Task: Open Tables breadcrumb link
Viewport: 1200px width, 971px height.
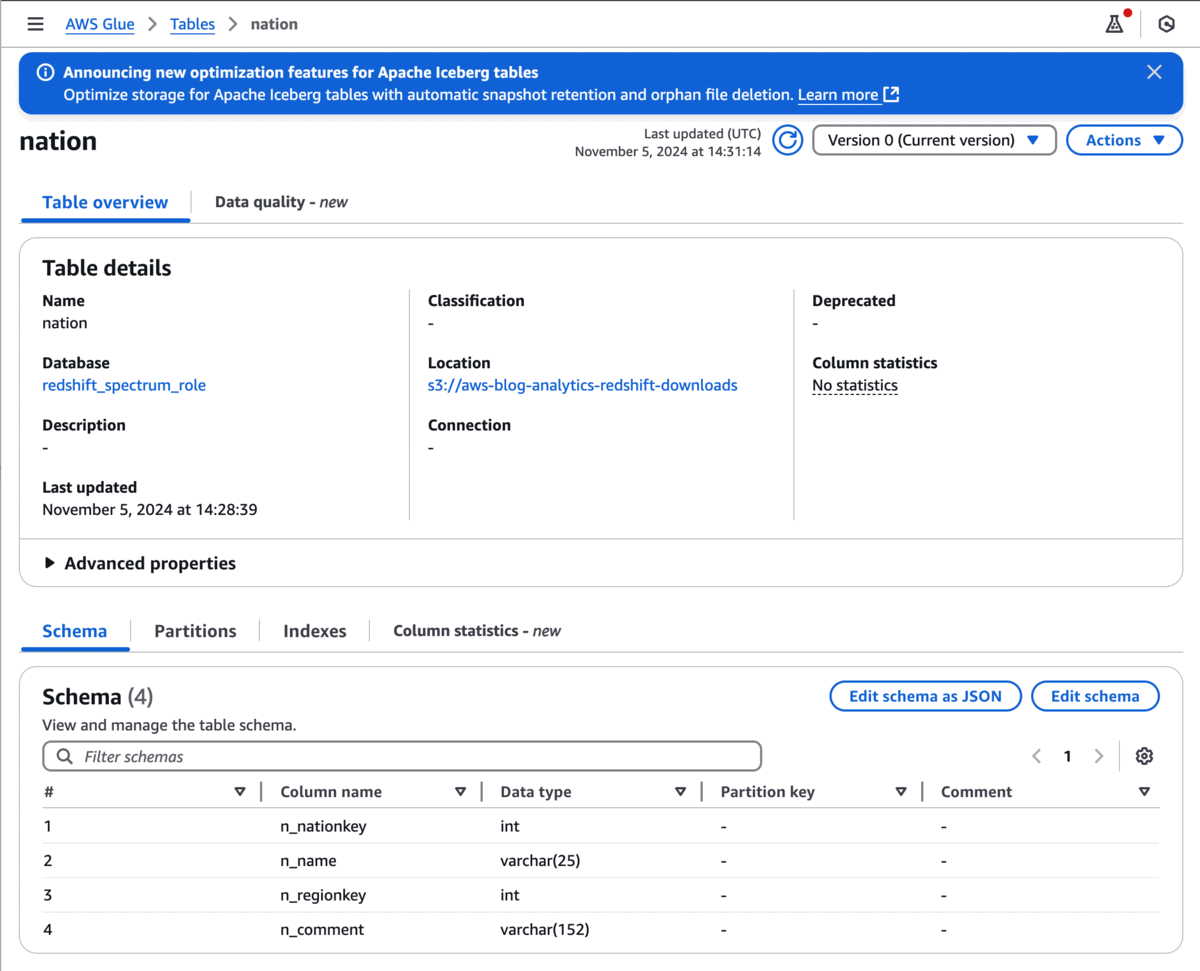Action: [192, 24]
